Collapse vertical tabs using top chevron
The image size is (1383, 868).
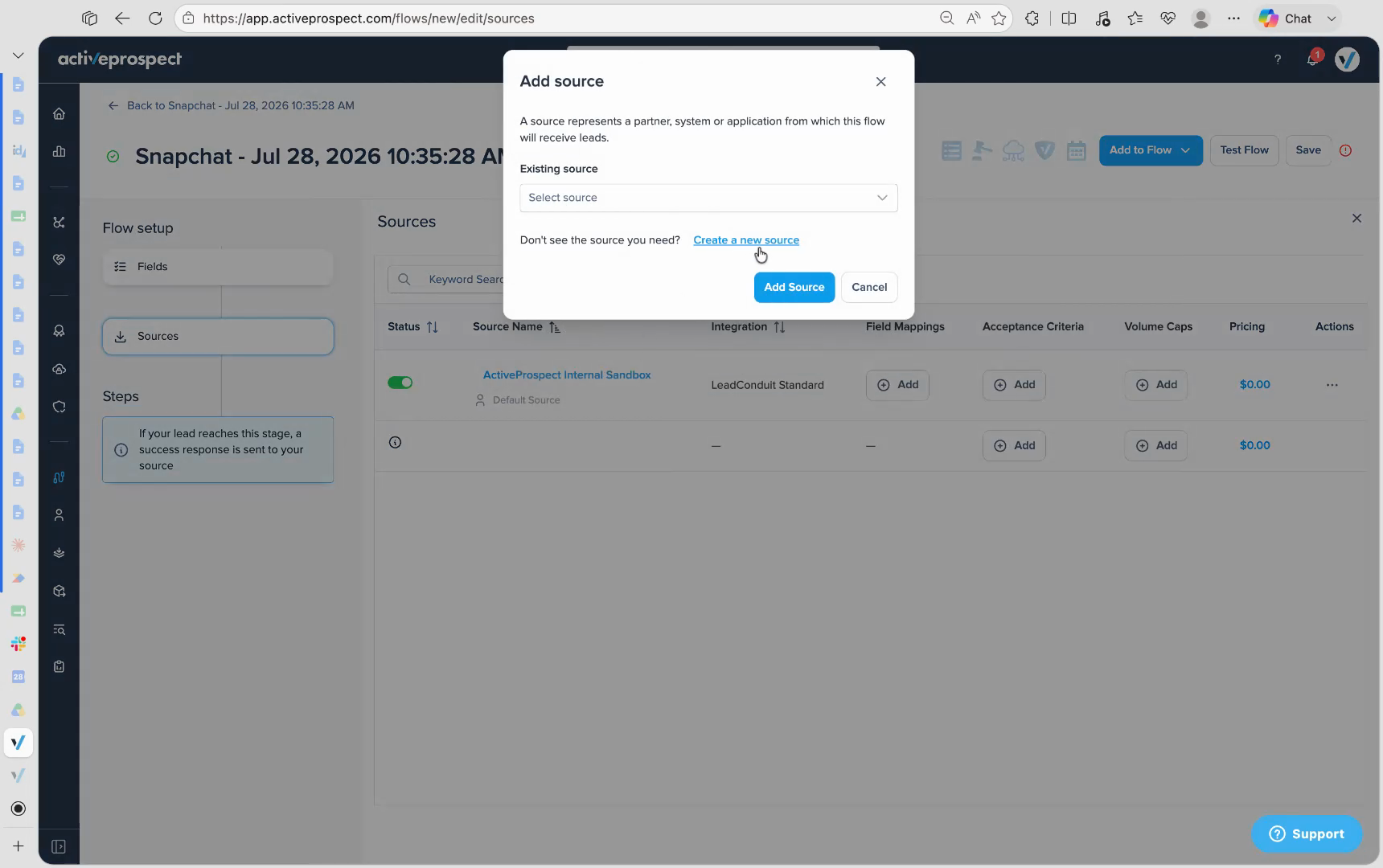[x=18, y=55]
